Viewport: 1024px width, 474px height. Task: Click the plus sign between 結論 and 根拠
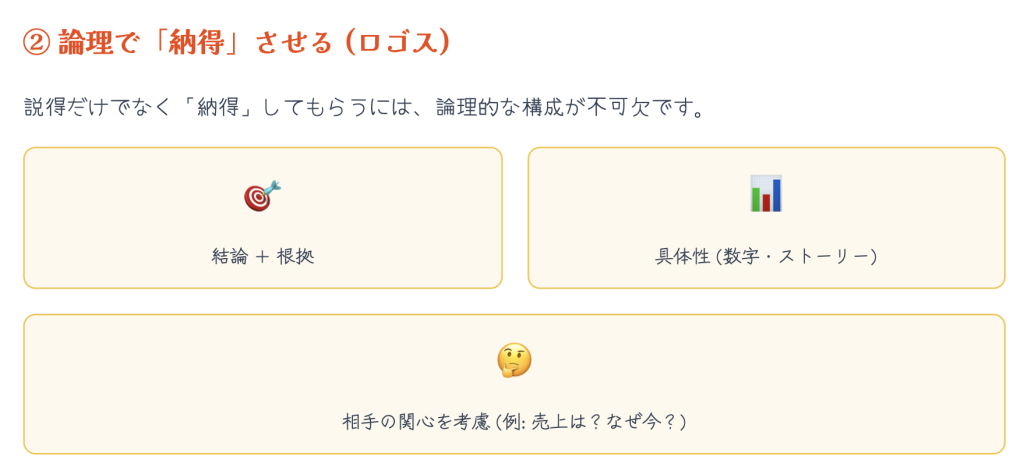[x=263, y=256]
